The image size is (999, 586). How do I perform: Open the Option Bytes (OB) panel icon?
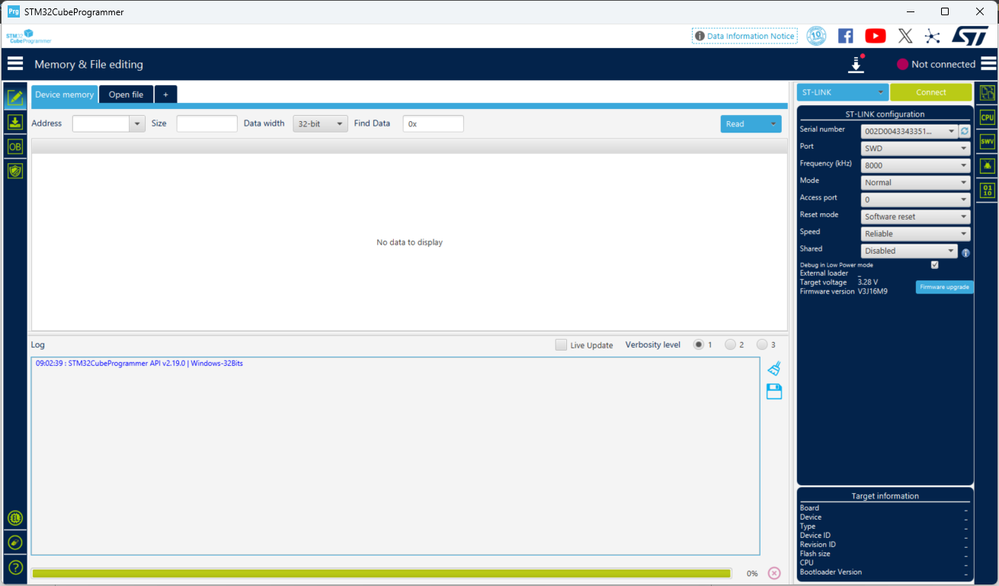click(x=15, y=146)
